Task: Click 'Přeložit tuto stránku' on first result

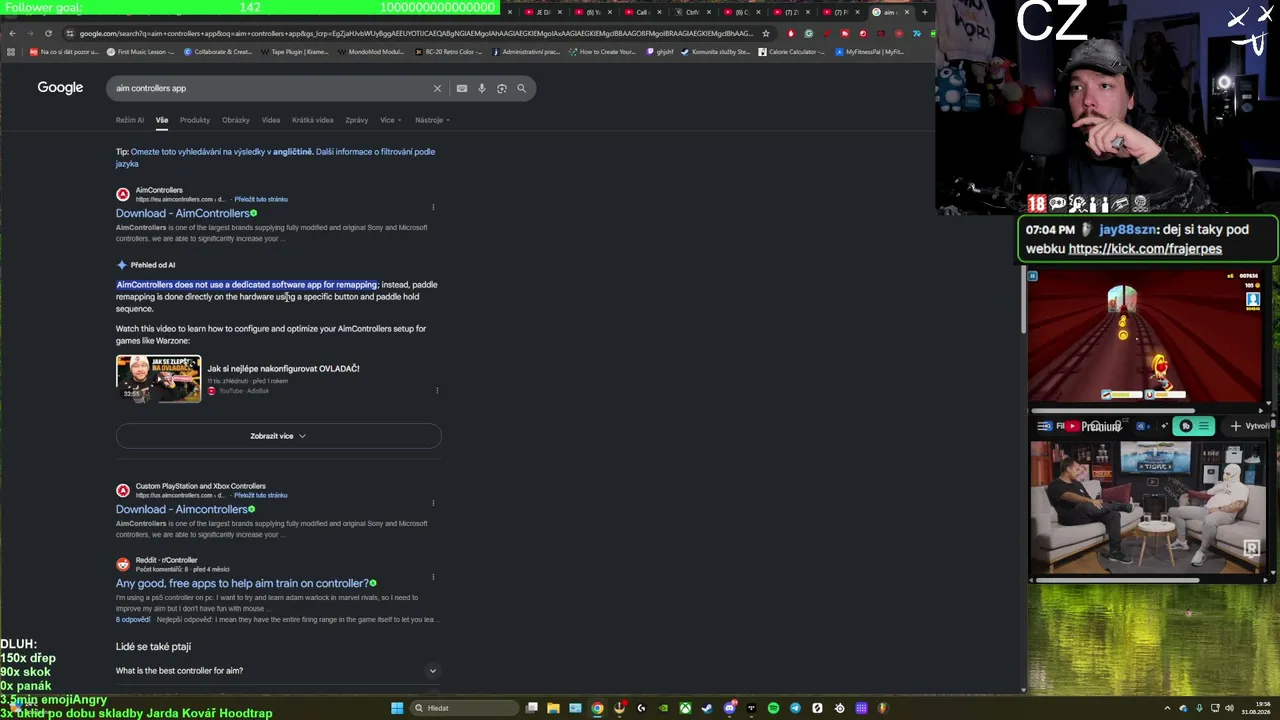Action: pos(261,199)
